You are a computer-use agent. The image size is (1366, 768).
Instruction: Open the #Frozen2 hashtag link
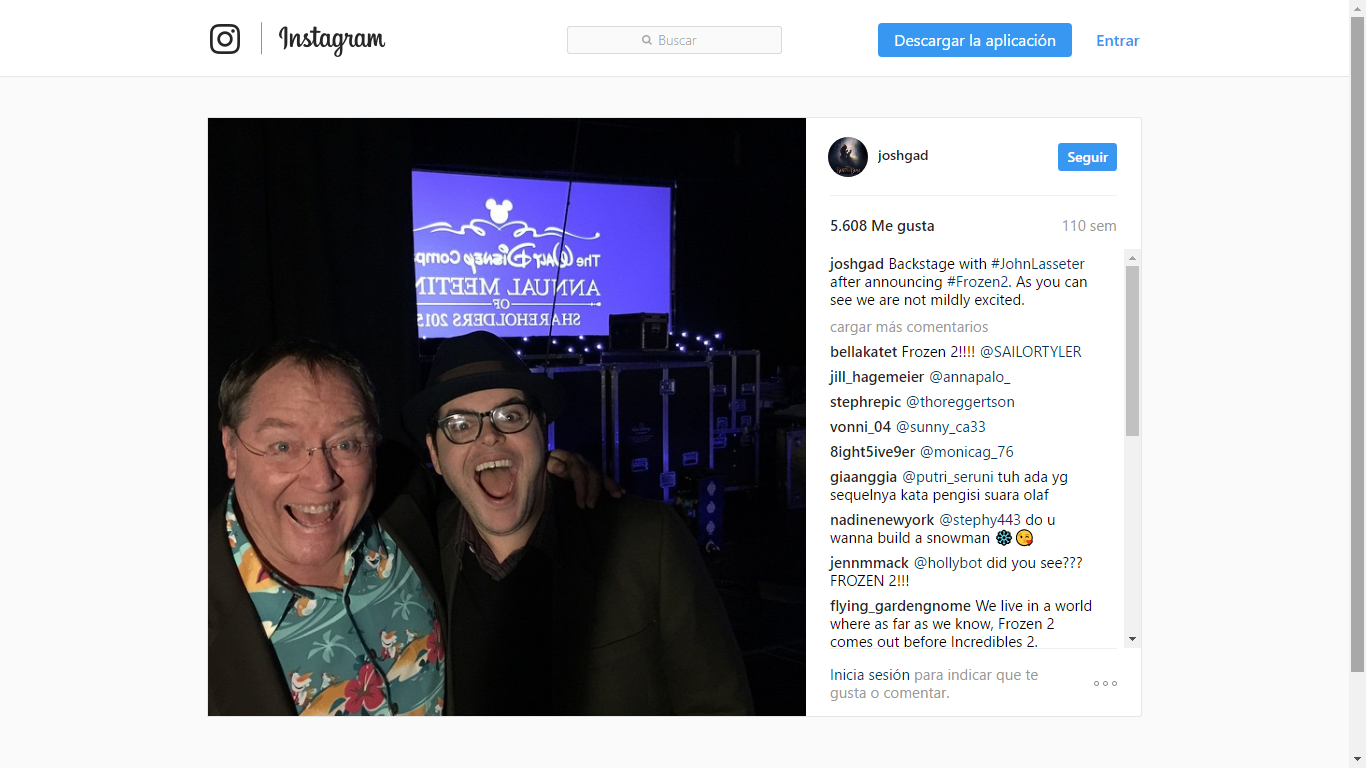pos(976,282)
